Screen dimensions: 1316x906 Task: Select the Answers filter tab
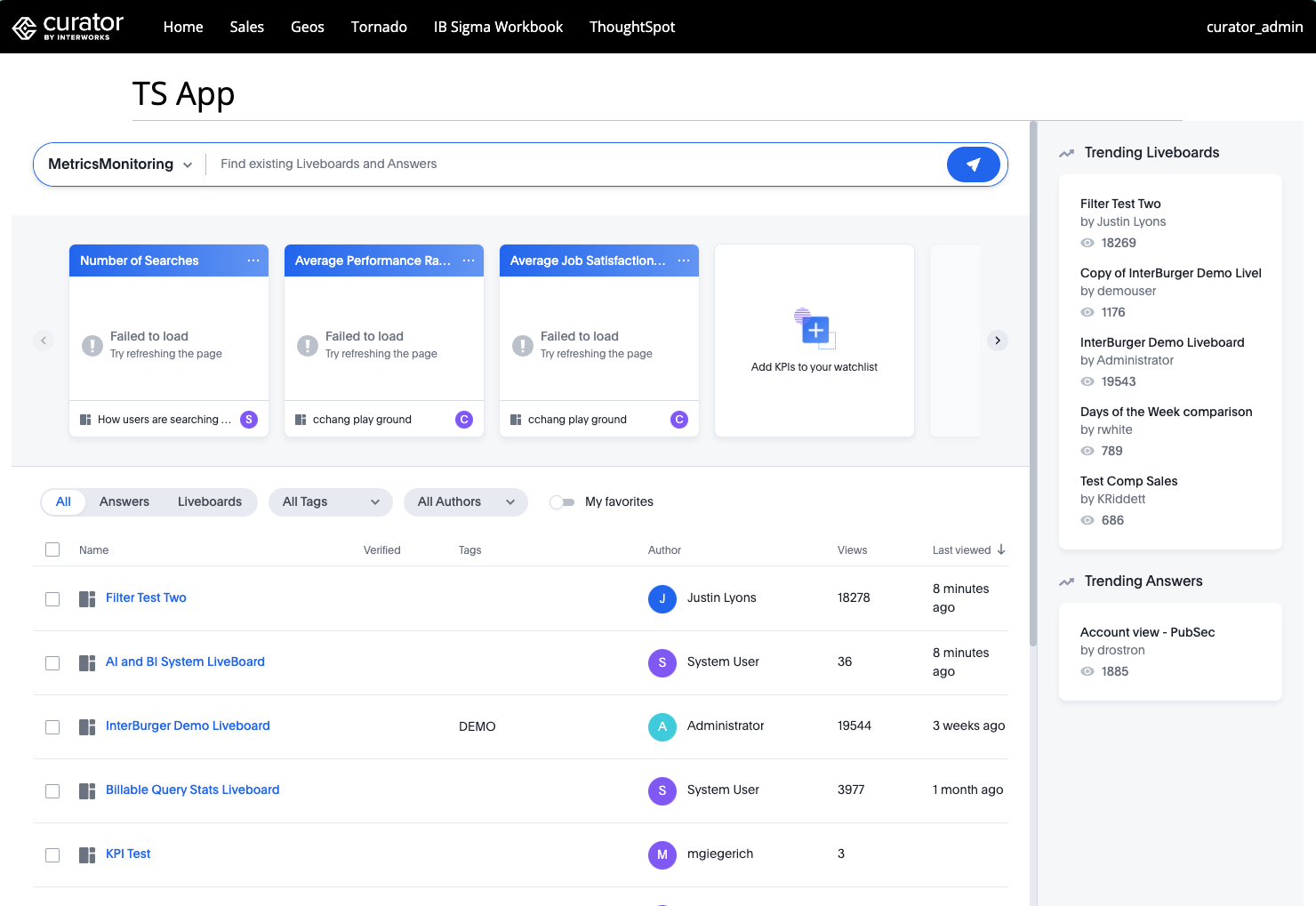point(124,502)
